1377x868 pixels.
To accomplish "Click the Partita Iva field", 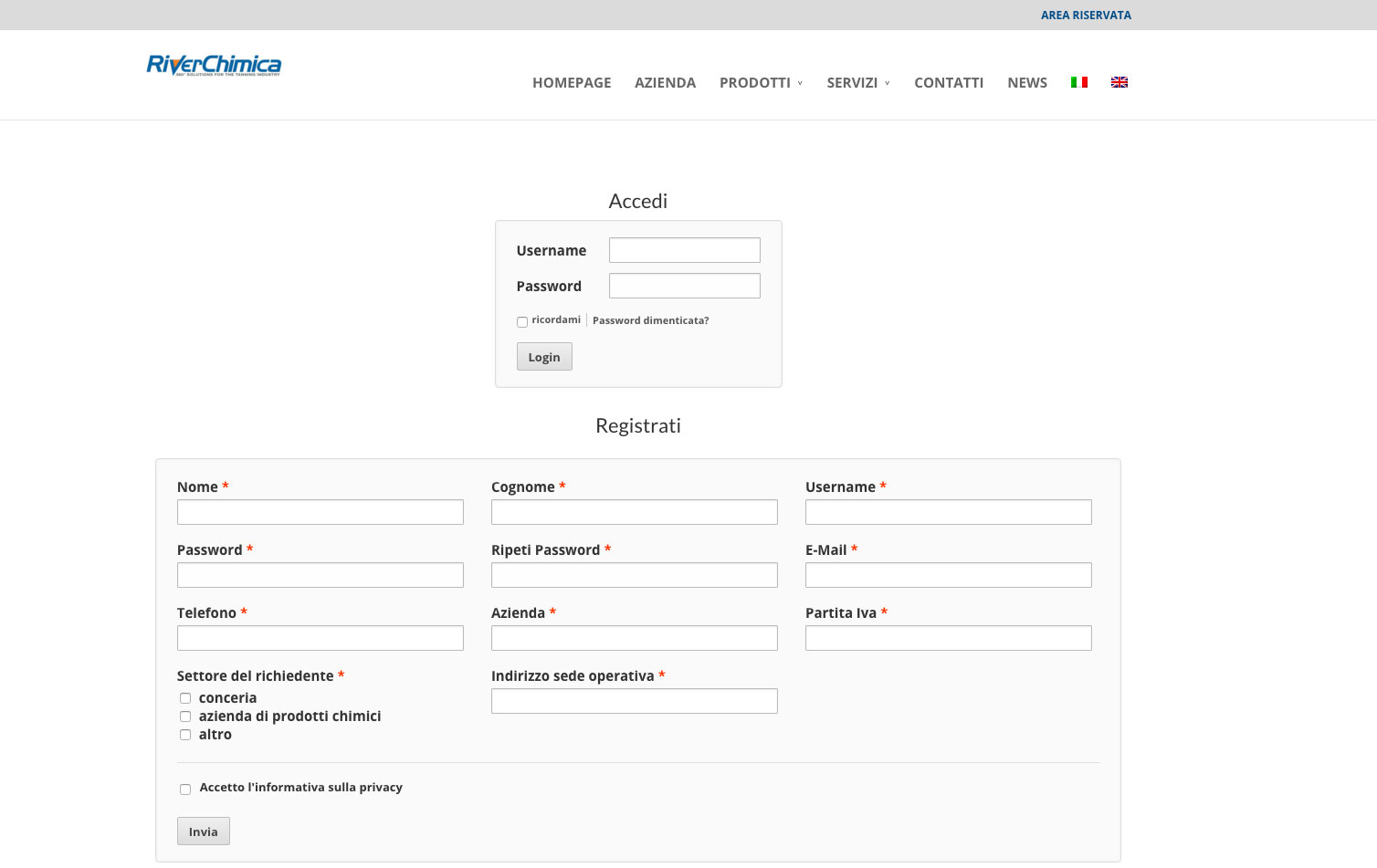I will (x=949, y=638).
